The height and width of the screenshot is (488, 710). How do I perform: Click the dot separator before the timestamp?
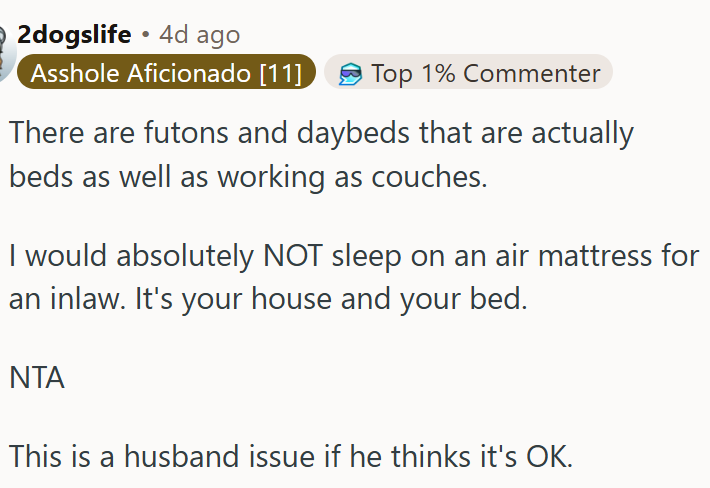pyautogui.click(x=145, y=35)
